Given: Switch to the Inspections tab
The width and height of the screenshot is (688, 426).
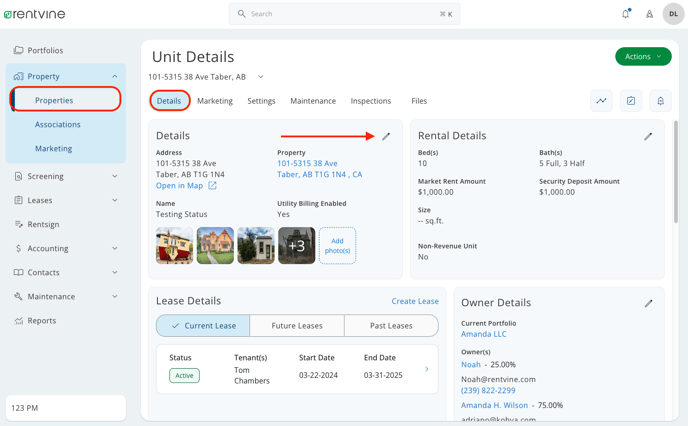Looking at the screenshot, I should (370, 101).
